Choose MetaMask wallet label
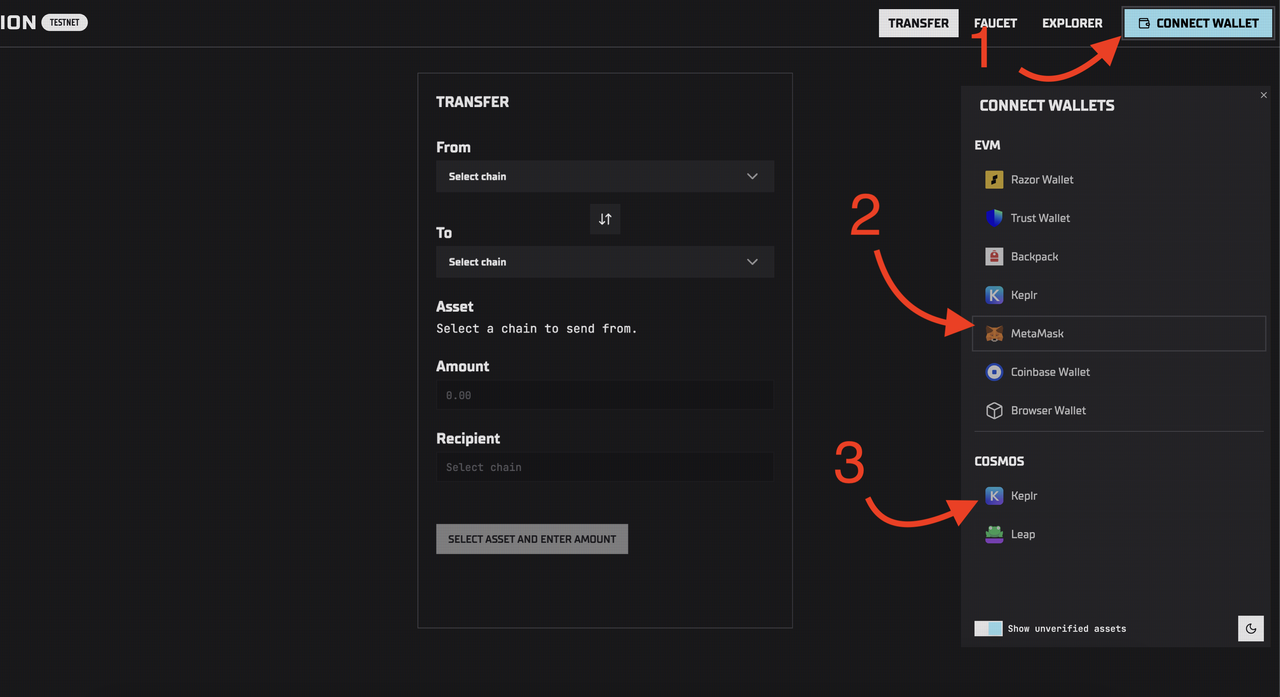 click(x=1037, y=334)
